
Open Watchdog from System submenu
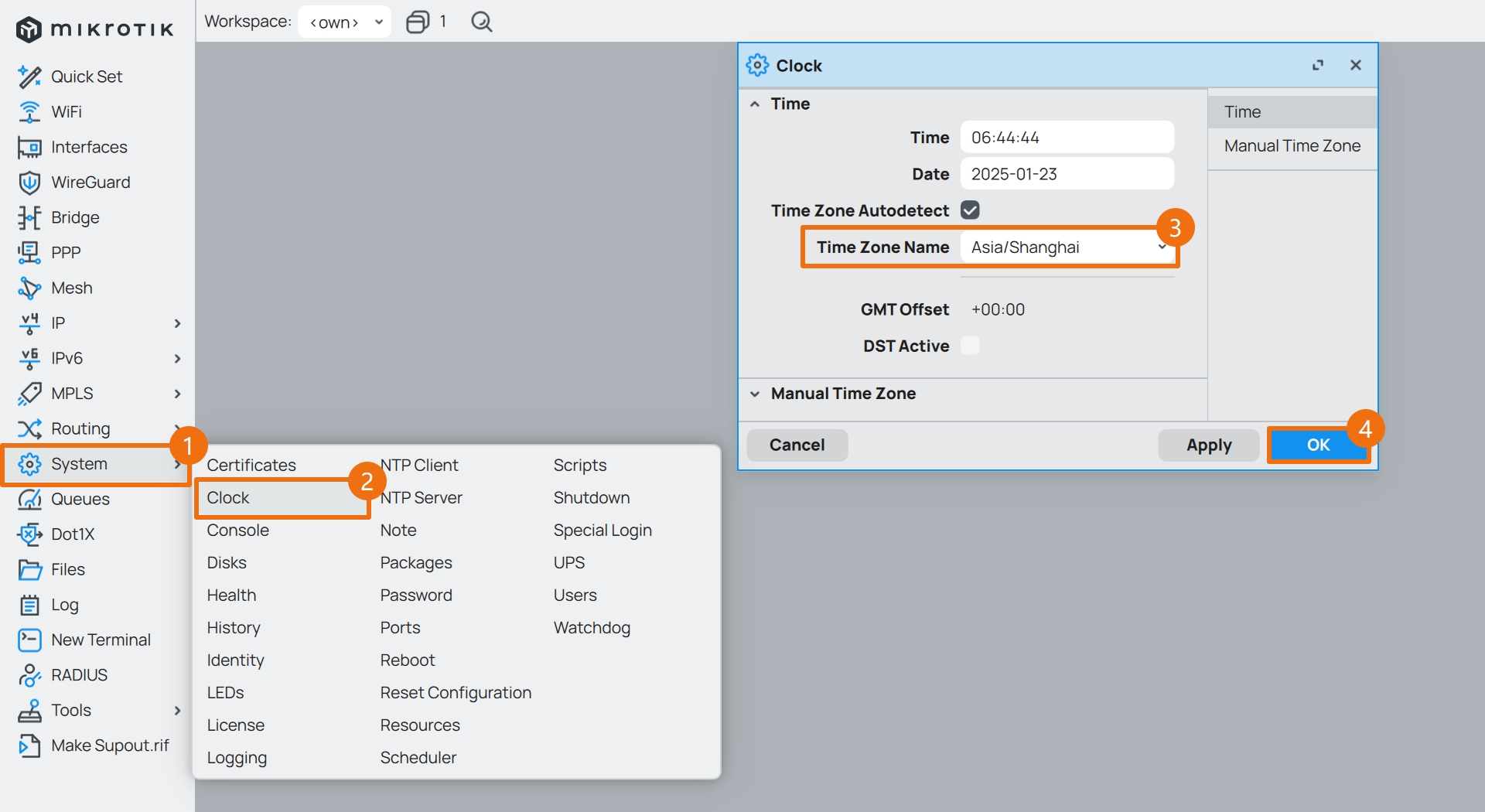[592, 628]
